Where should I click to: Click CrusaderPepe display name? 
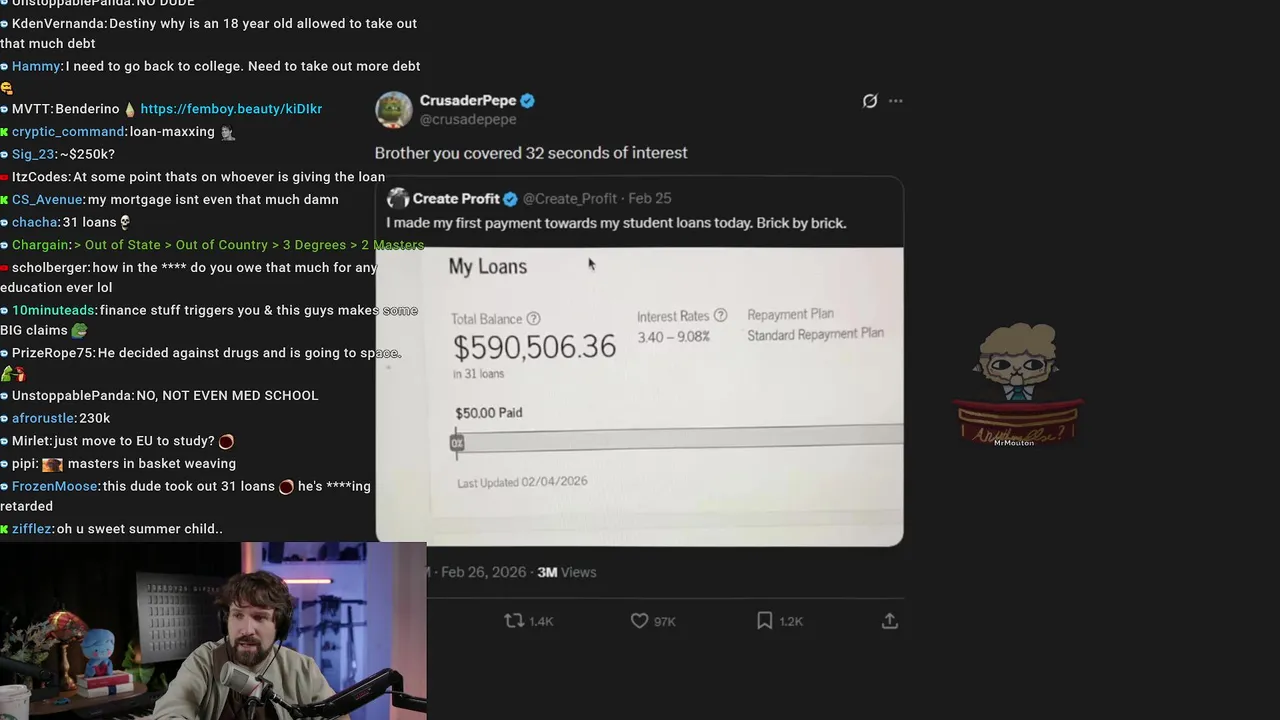click(468, 100)
